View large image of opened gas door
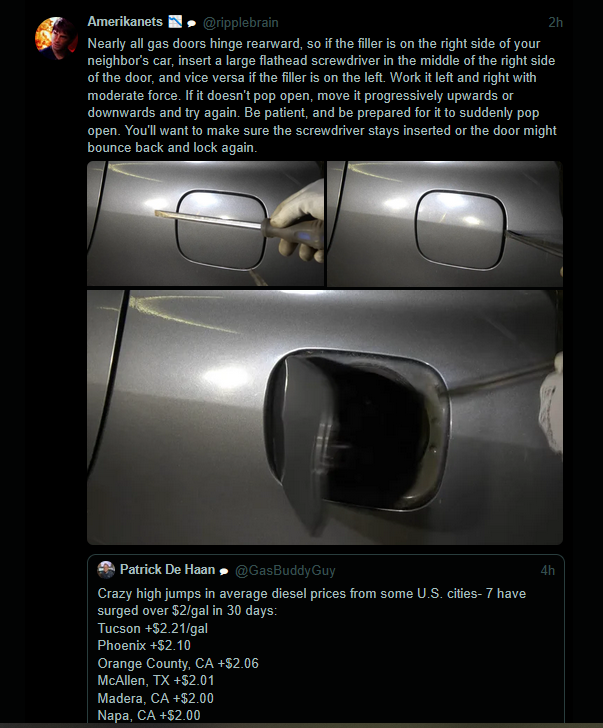Viewport: 603px width, 728px height. pos(325,417)
